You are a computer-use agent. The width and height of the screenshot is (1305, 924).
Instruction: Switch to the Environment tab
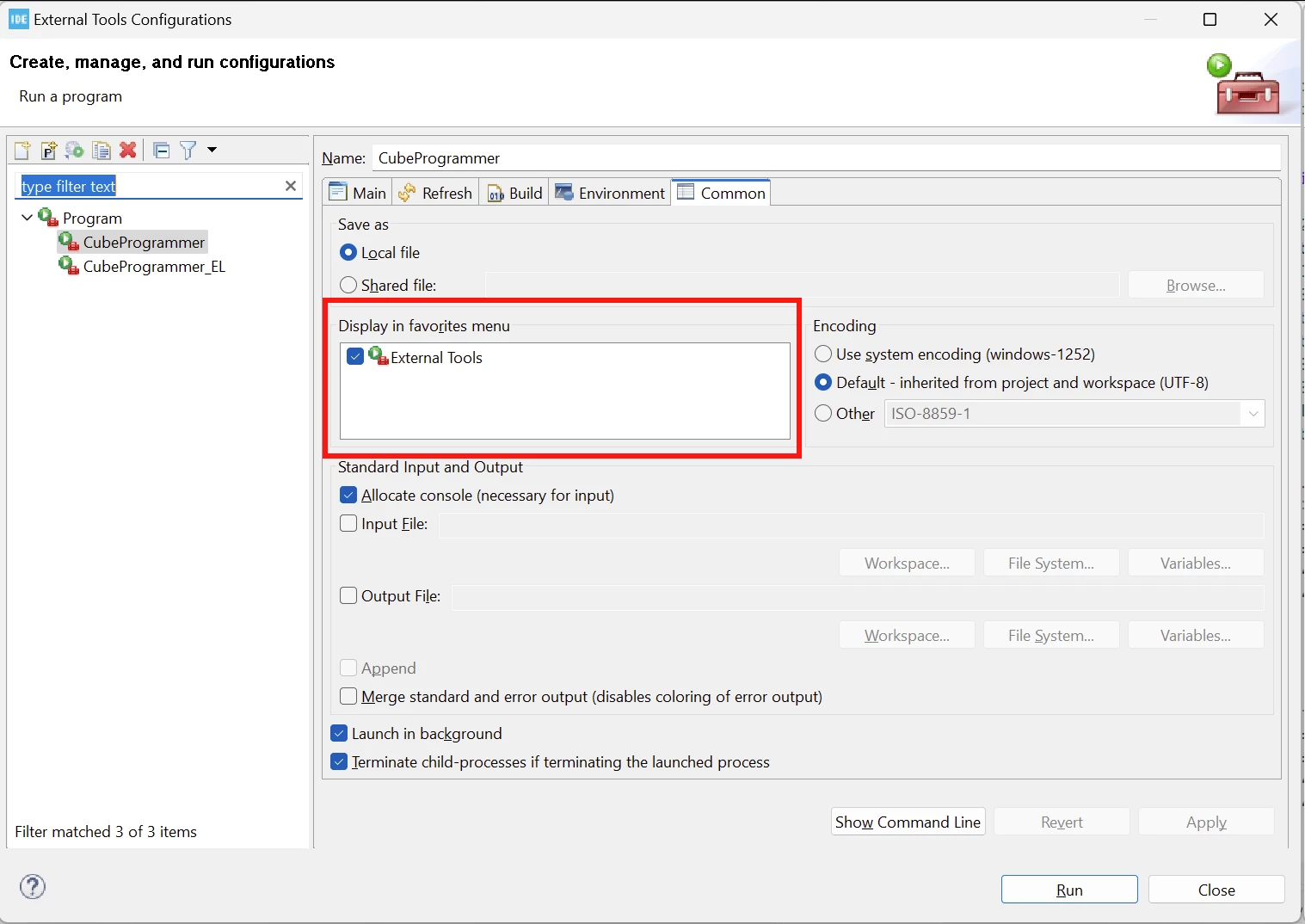coord(610,193)
